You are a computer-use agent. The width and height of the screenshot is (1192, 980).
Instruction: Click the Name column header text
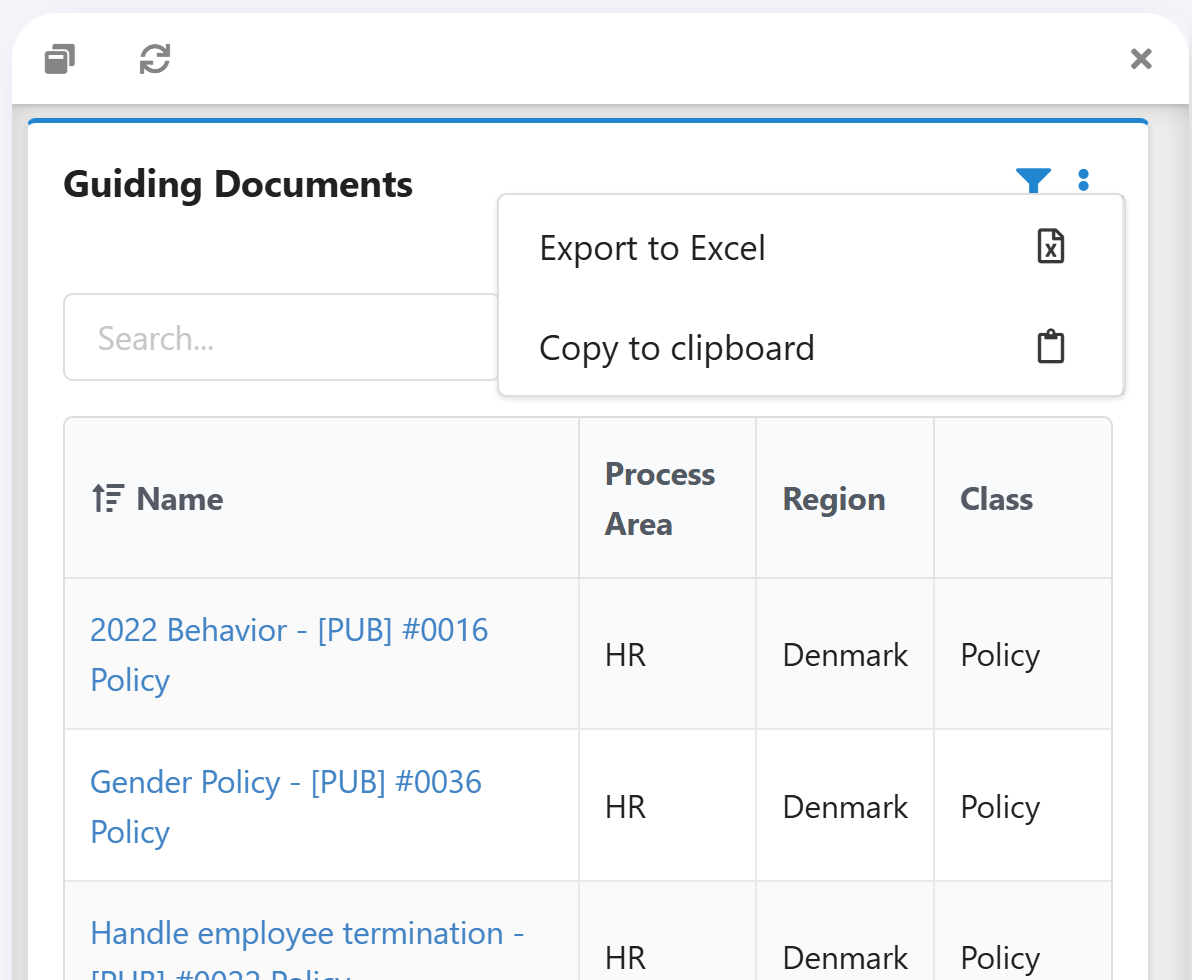180,499
